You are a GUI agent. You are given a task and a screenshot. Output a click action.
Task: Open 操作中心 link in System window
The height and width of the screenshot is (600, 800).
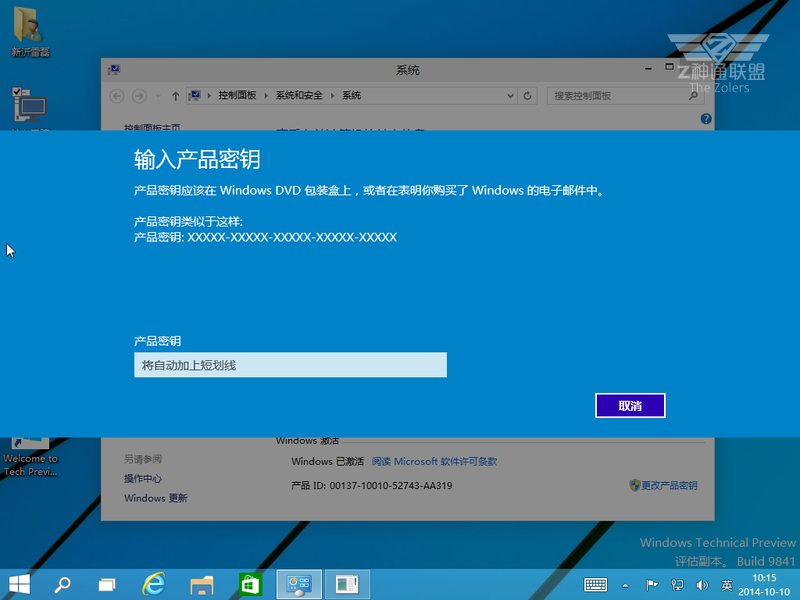point(143,479)
